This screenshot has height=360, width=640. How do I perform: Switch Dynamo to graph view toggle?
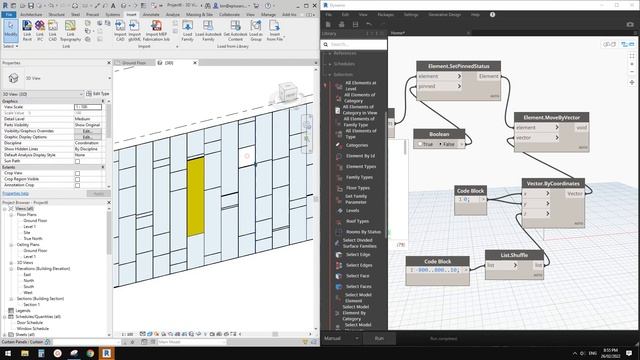(628, 44)
